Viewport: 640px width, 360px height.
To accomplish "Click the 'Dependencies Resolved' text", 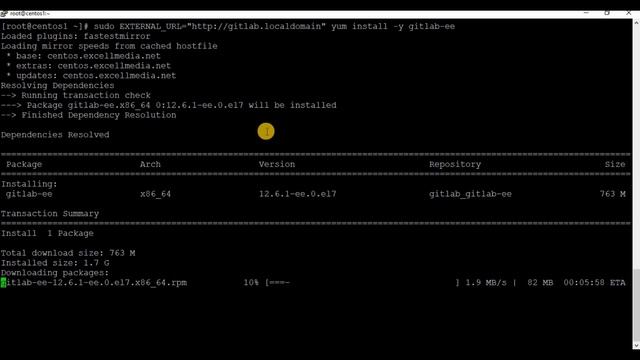I will coord(55,135).
